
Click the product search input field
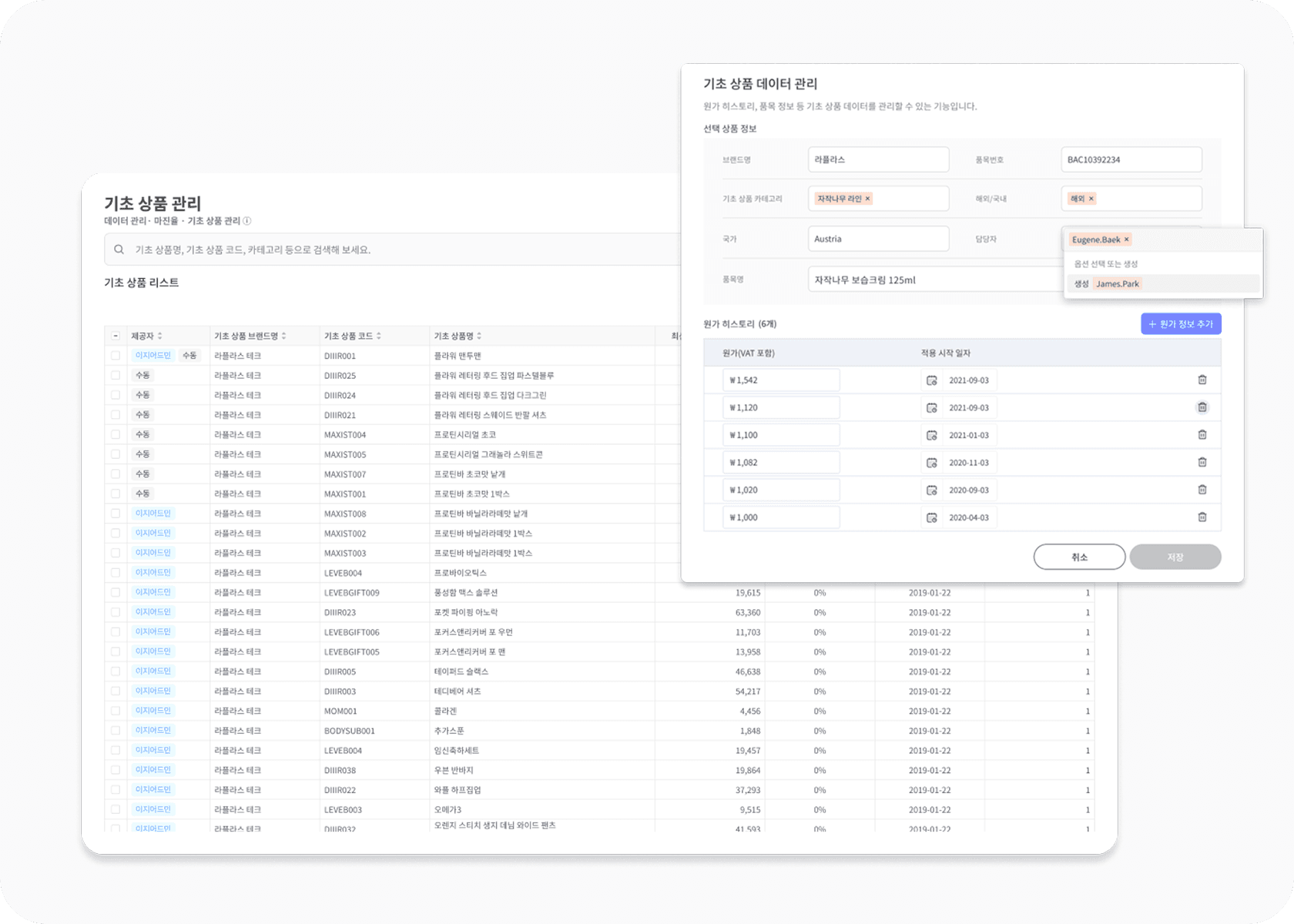coord(393,249)
